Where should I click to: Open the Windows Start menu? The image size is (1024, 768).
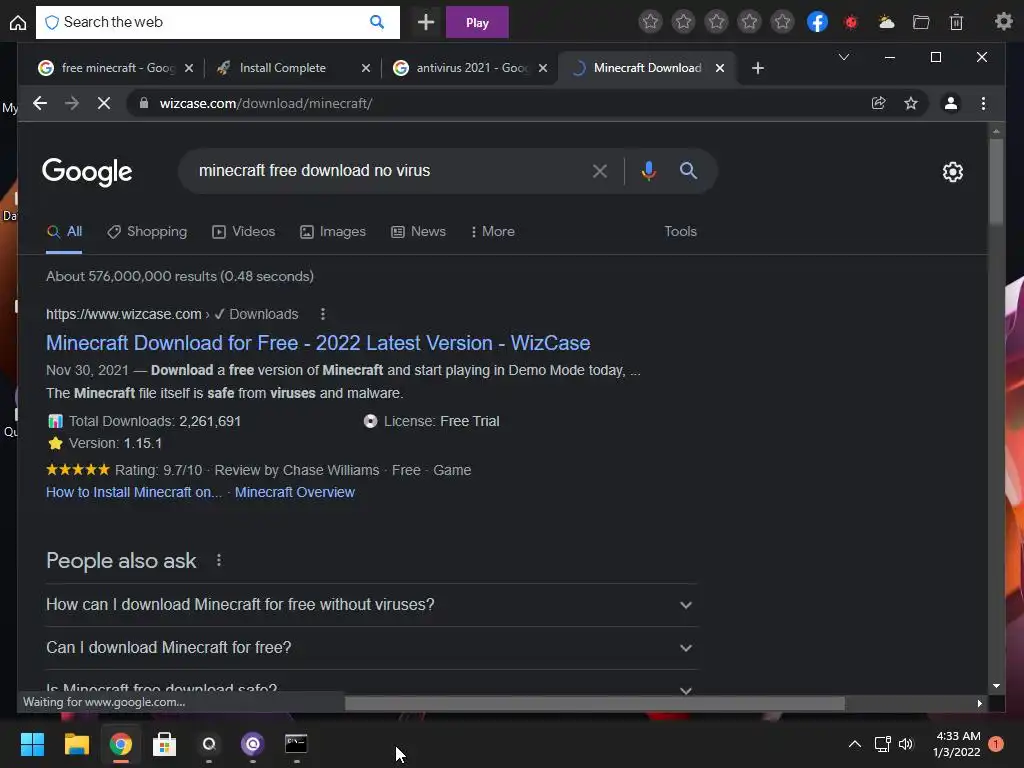pos(32,744)
